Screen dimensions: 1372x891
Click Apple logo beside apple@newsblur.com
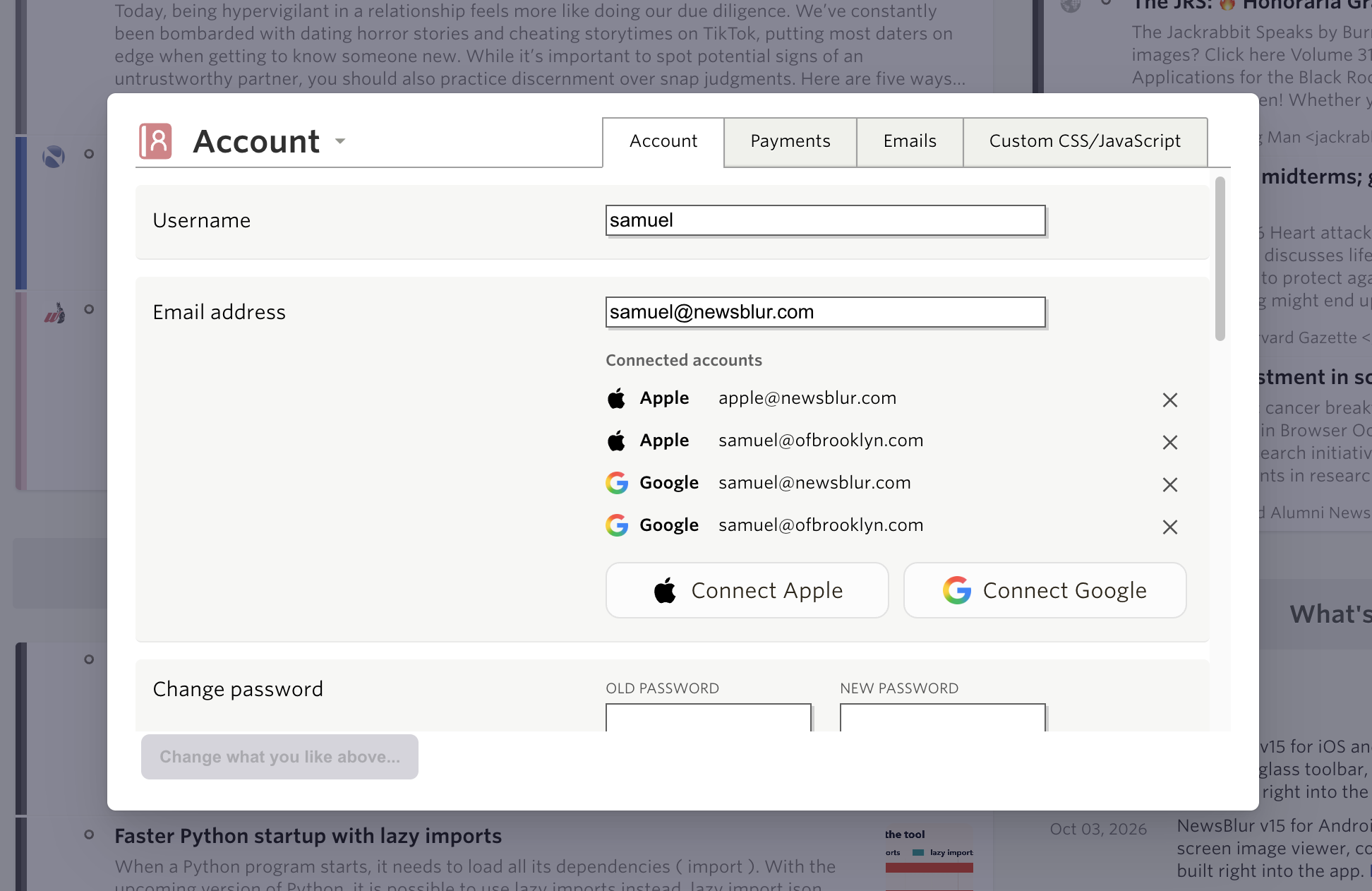point(616,398)
